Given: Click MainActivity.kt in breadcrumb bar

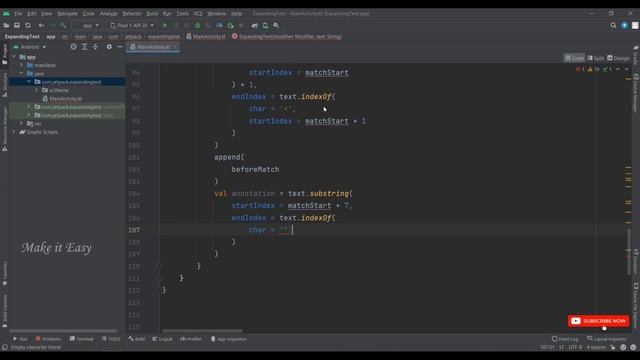Looking at the screenshot, I should tap(206, 36).
